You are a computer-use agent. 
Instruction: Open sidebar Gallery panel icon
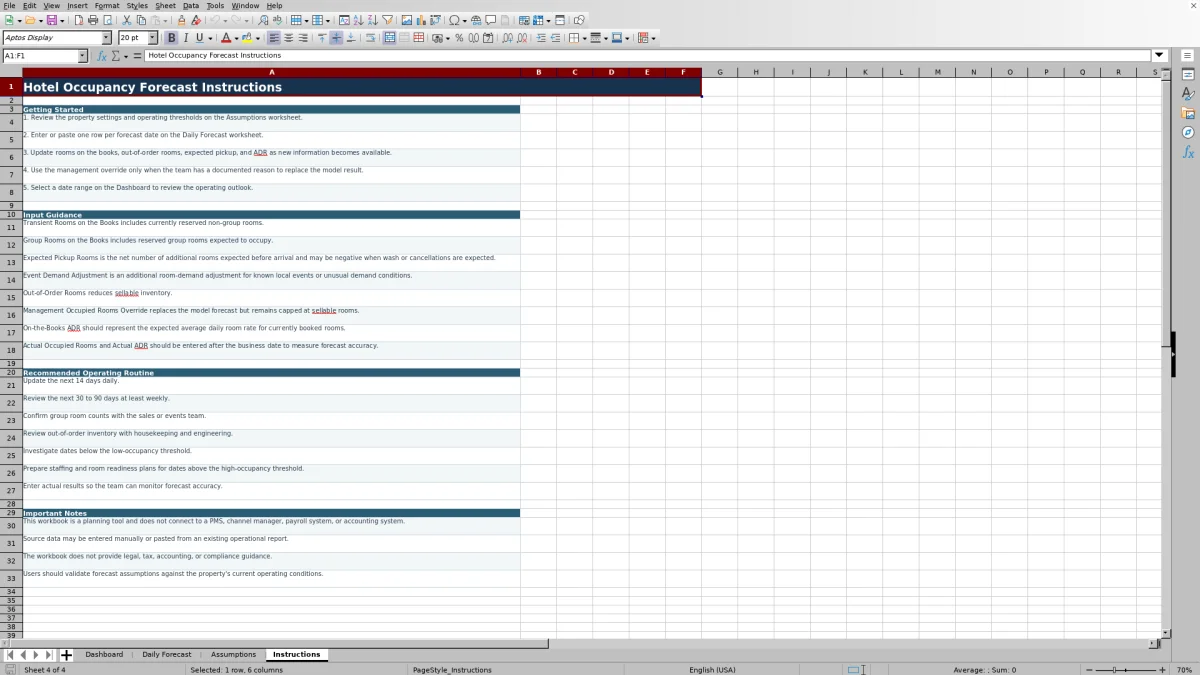tap(1188, 113)
